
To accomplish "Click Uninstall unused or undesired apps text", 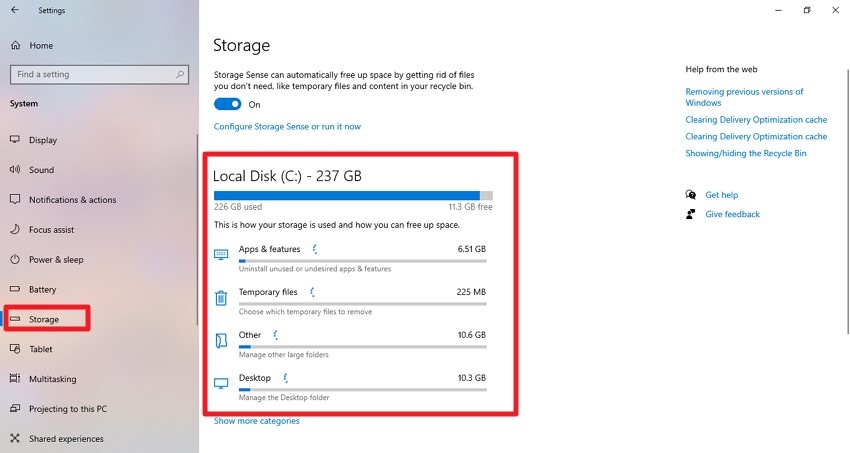I will [315, 268].
